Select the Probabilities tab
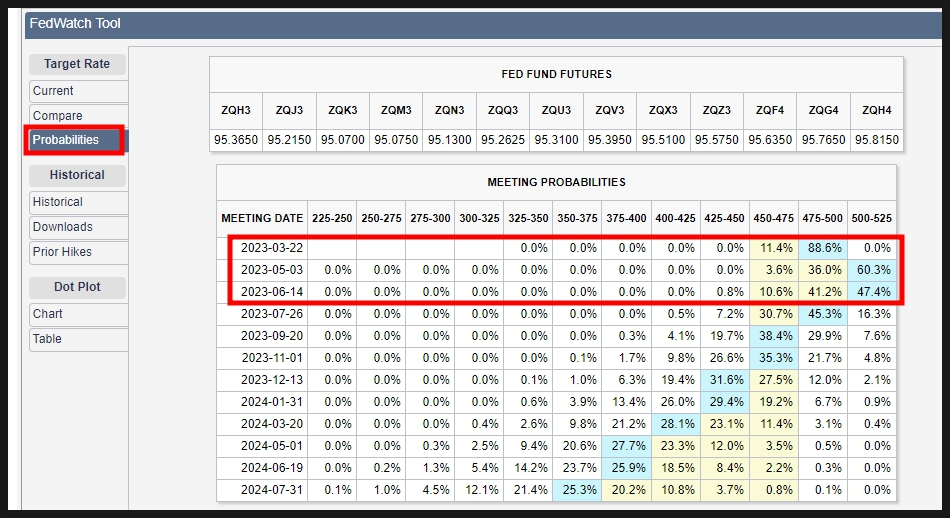The image size is (950, 518). 78,140
